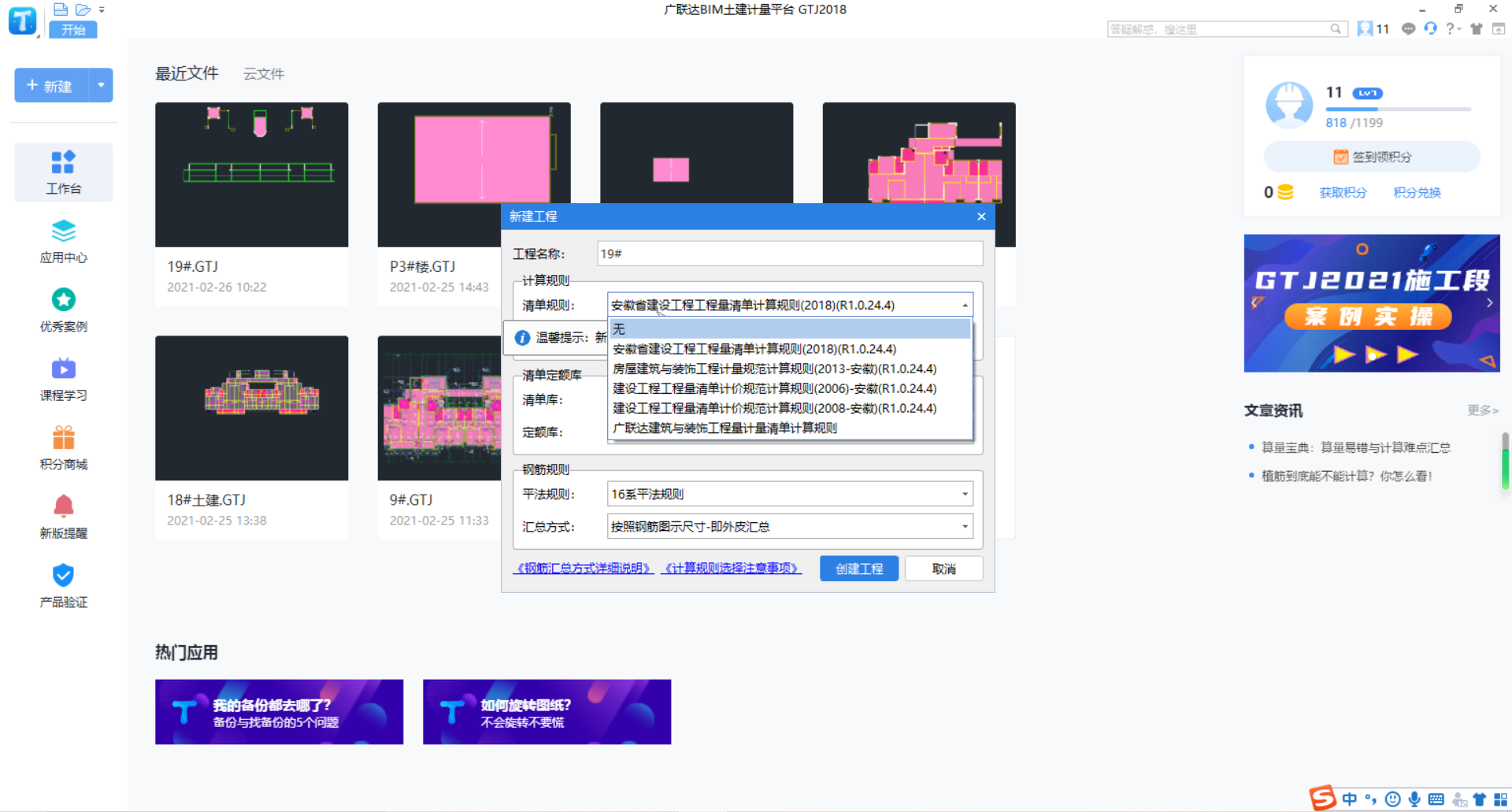Expand the 新建 button dropdown arrow
1512x812 pixels.
pos(101,85)
